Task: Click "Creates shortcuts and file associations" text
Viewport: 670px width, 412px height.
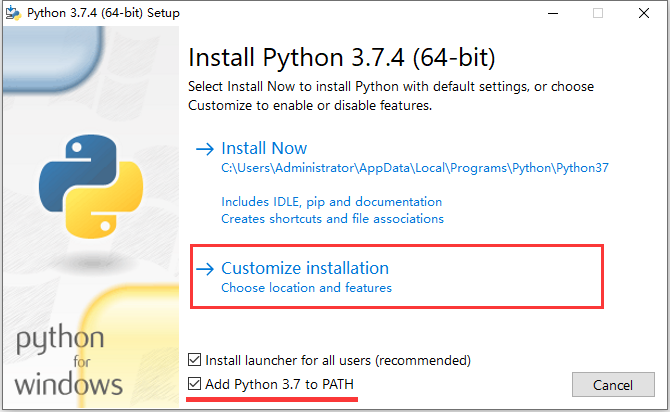Action: click(332, 218)
